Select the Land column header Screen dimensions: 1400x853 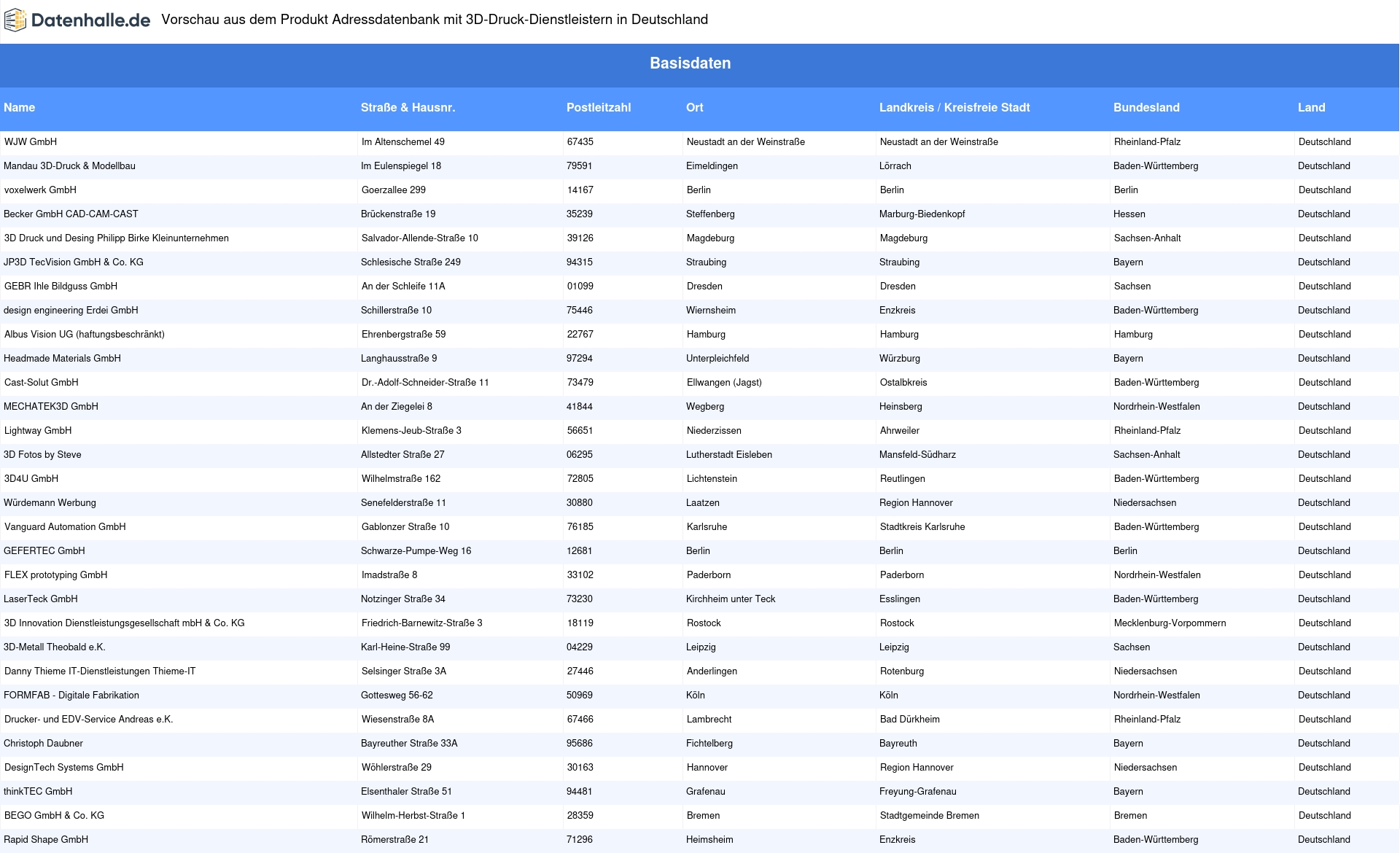[x=1311, y=107]
